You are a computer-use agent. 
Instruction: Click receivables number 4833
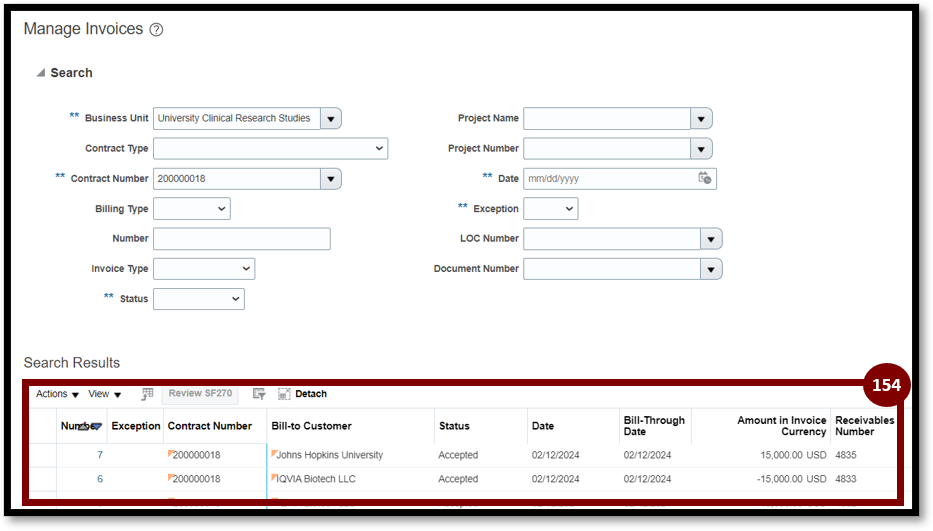(846, 479)
